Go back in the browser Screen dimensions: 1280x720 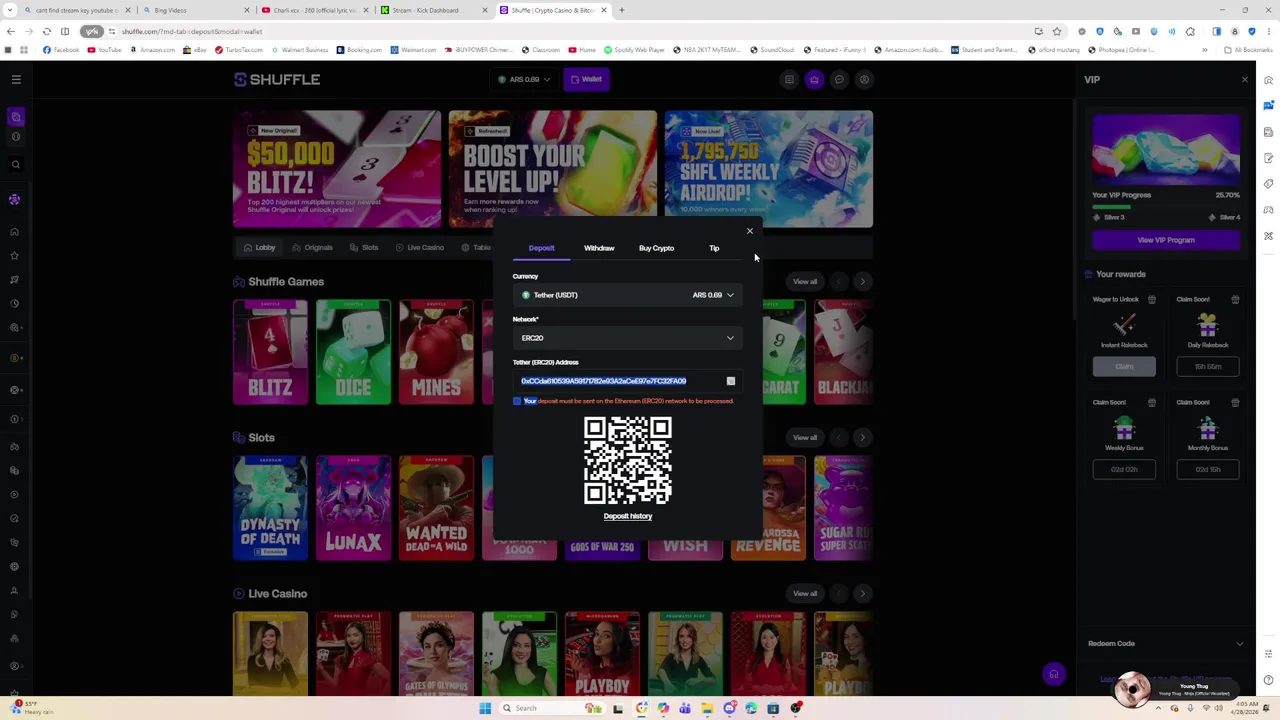pyautogui.click(x=10, y=31)
